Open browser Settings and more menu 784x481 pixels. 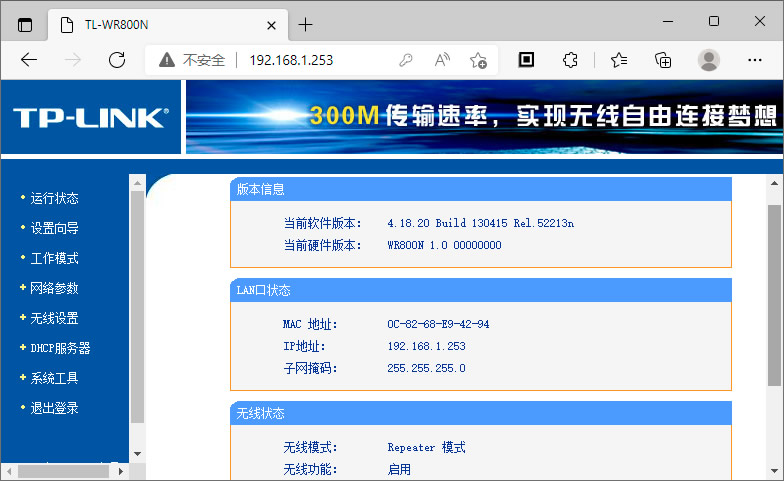tap(754, 60)
